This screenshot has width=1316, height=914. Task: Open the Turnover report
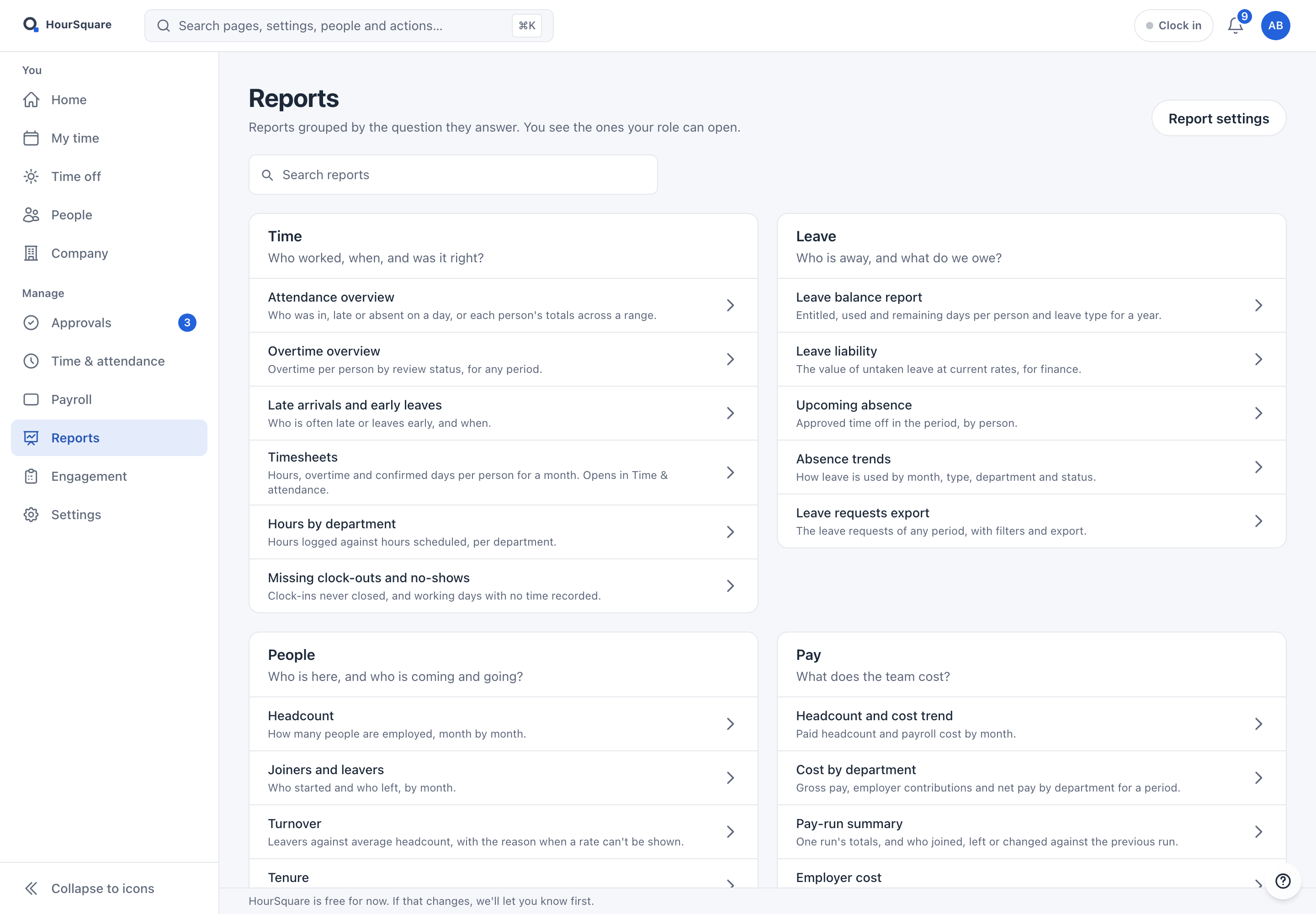tap(504, 832)
